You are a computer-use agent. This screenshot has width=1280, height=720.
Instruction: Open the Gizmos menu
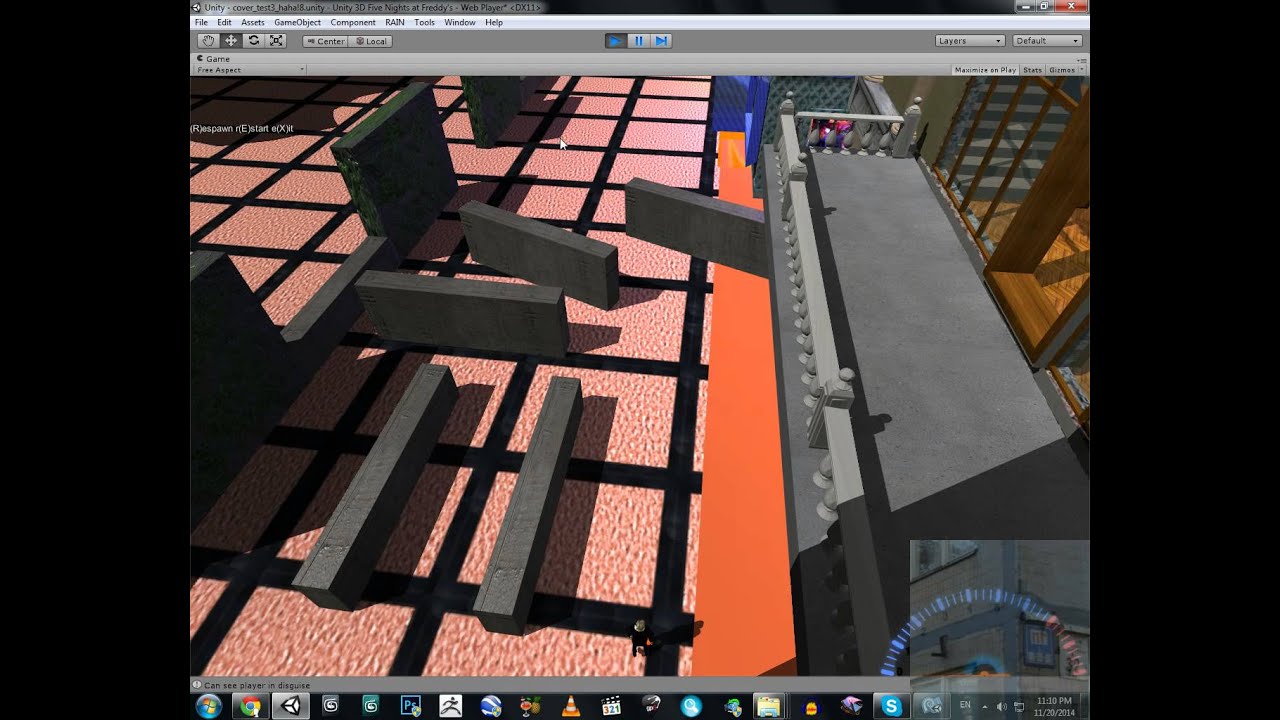click(1064, 70)
